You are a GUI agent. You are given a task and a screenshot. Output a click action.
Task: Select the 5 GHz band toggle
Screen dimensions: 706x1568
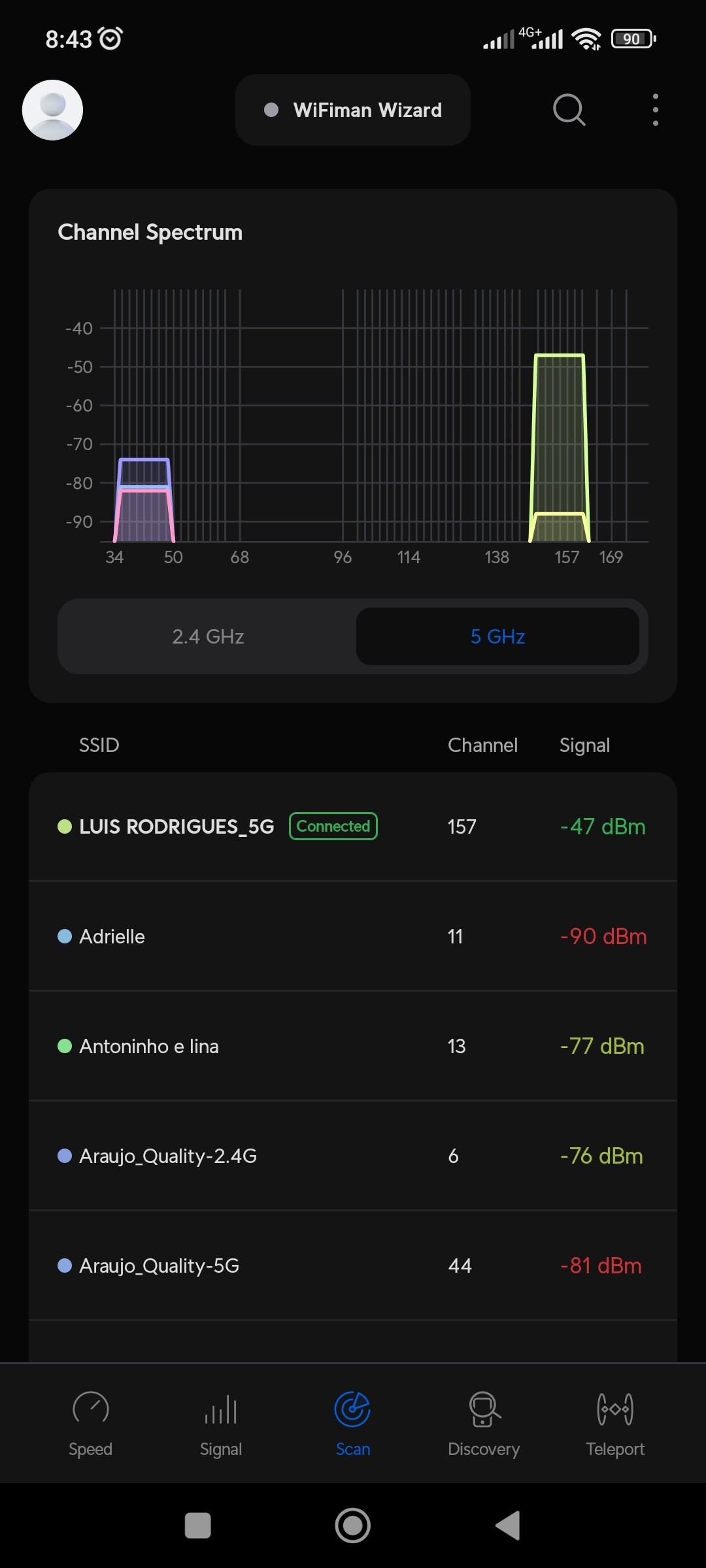pyautogui.click(x=497, y=636)
